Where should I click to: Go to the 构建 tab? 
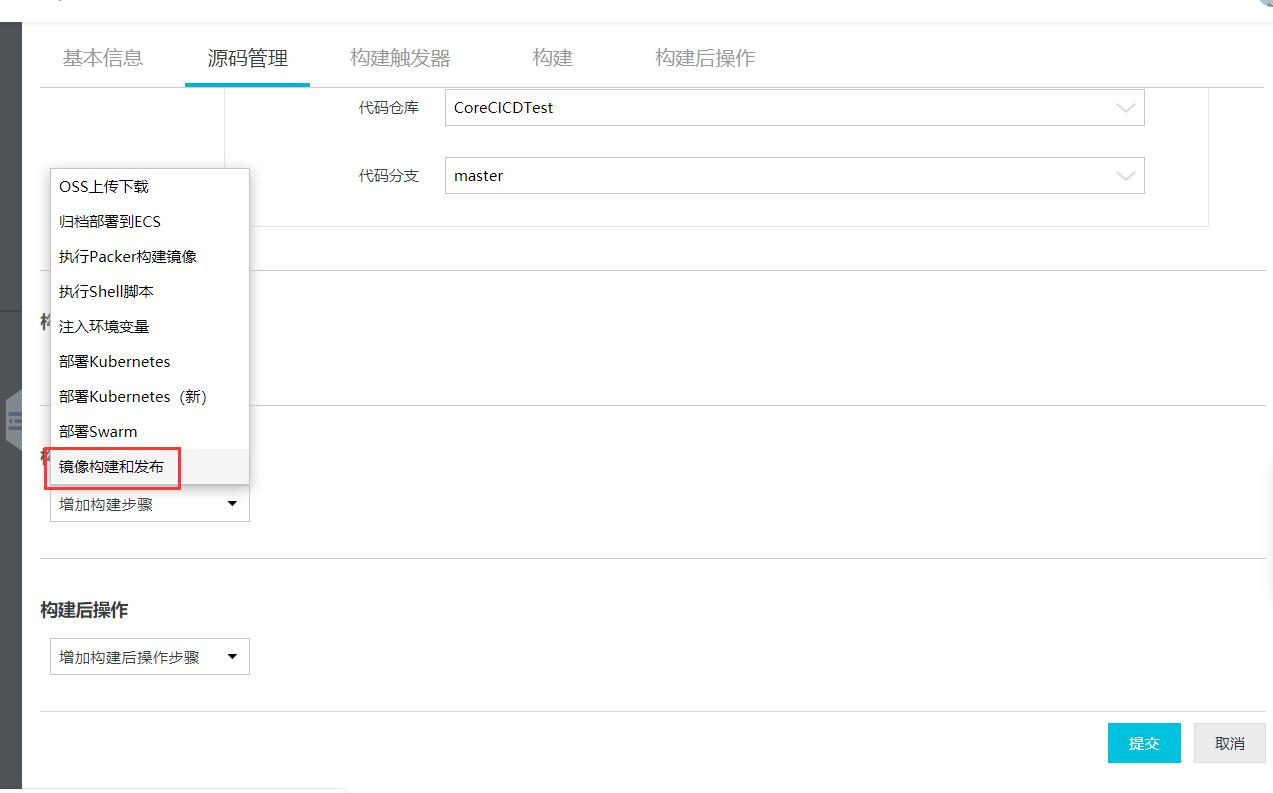(x=553, y=58)
